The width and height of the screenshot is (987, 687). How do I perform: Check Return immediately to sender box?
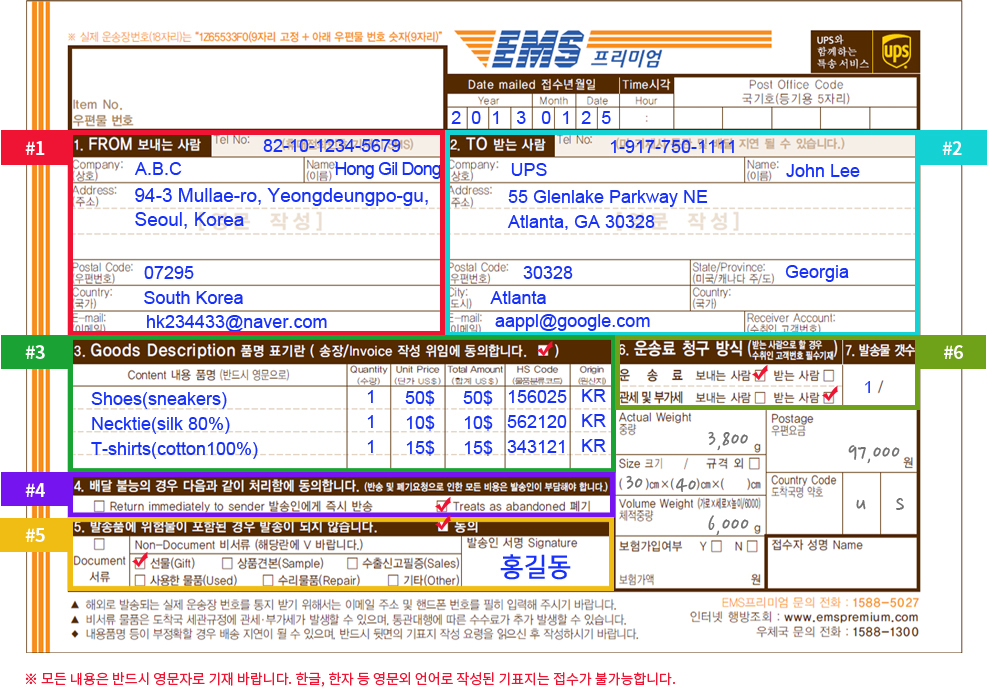point(99,506)
